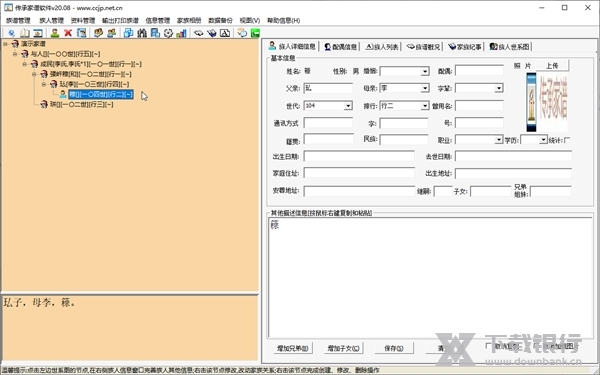Click the dark blue book toolbar icon
Screen dimensions: 600x375
[x=212, y=33]
